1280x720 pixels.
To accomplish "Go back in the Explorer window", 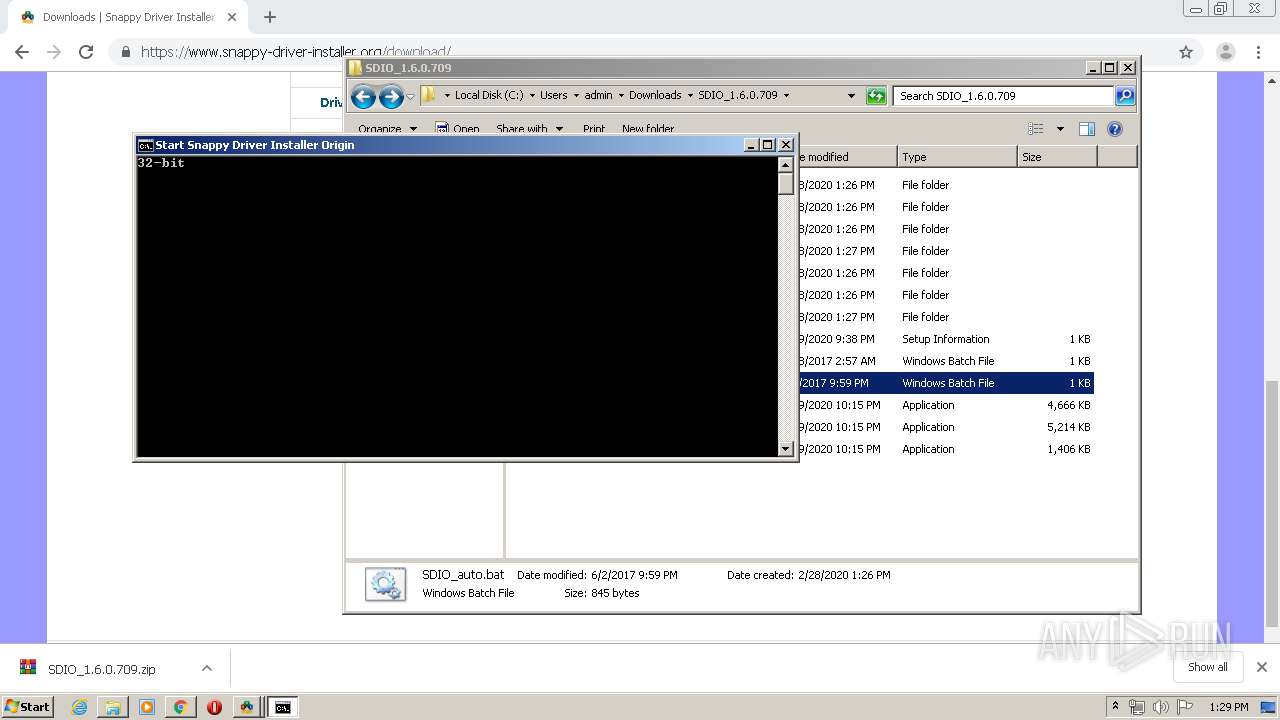I will coord(363,96).
